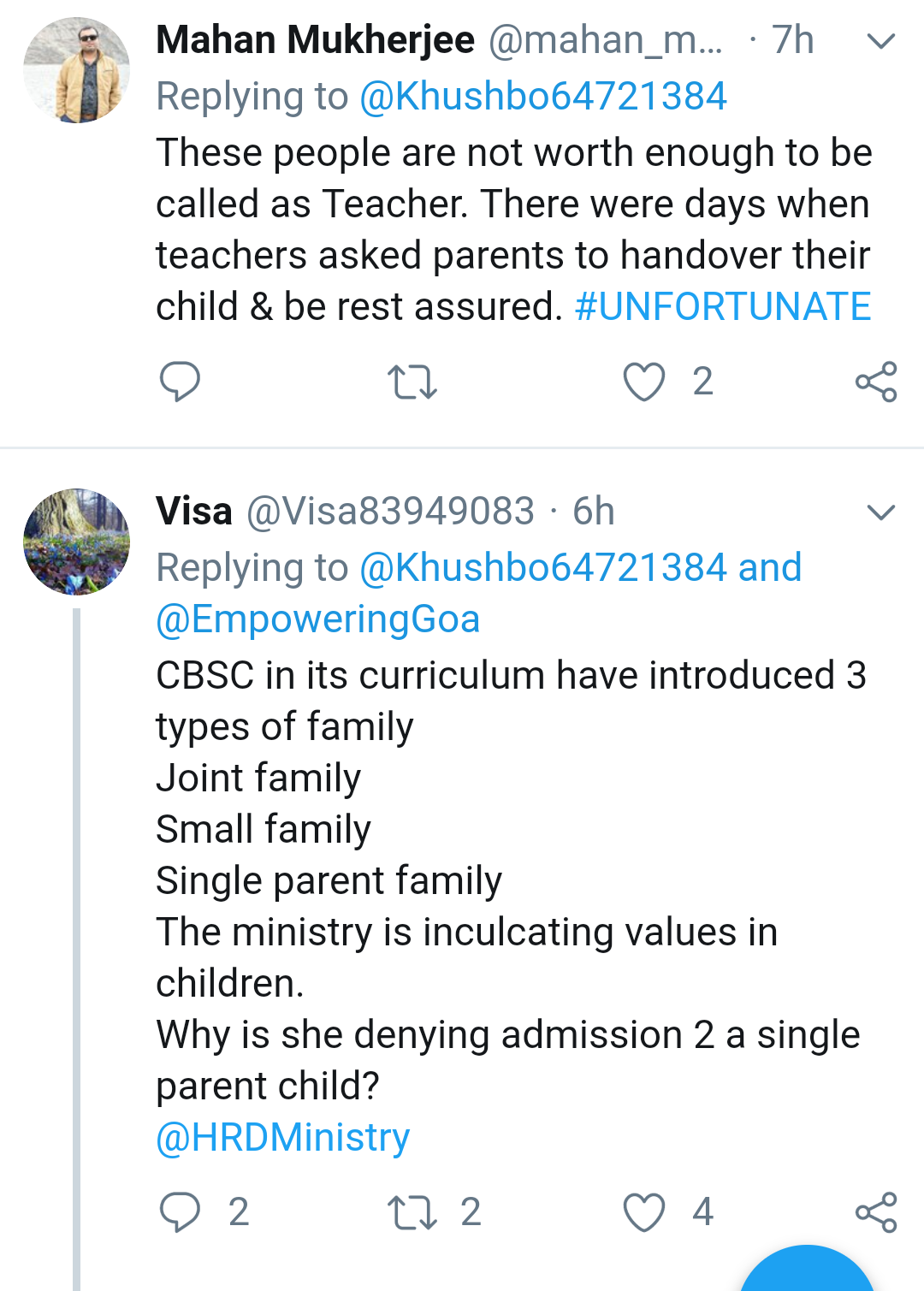Expand options menu for Visa's tweet

tap(880, 512)
